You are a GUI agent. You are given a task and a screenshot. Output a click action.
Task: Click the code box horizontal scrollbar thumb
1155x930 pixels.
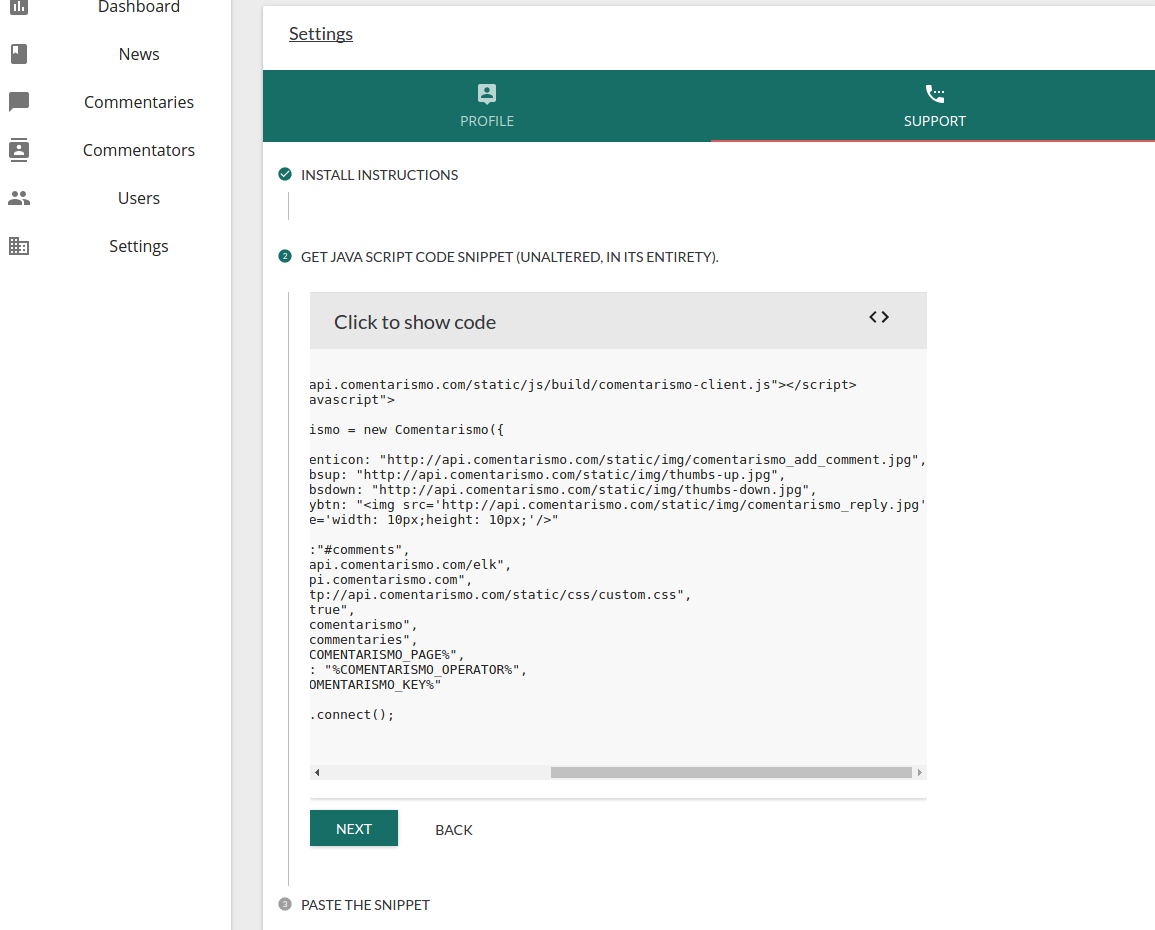tap(730, 773)
